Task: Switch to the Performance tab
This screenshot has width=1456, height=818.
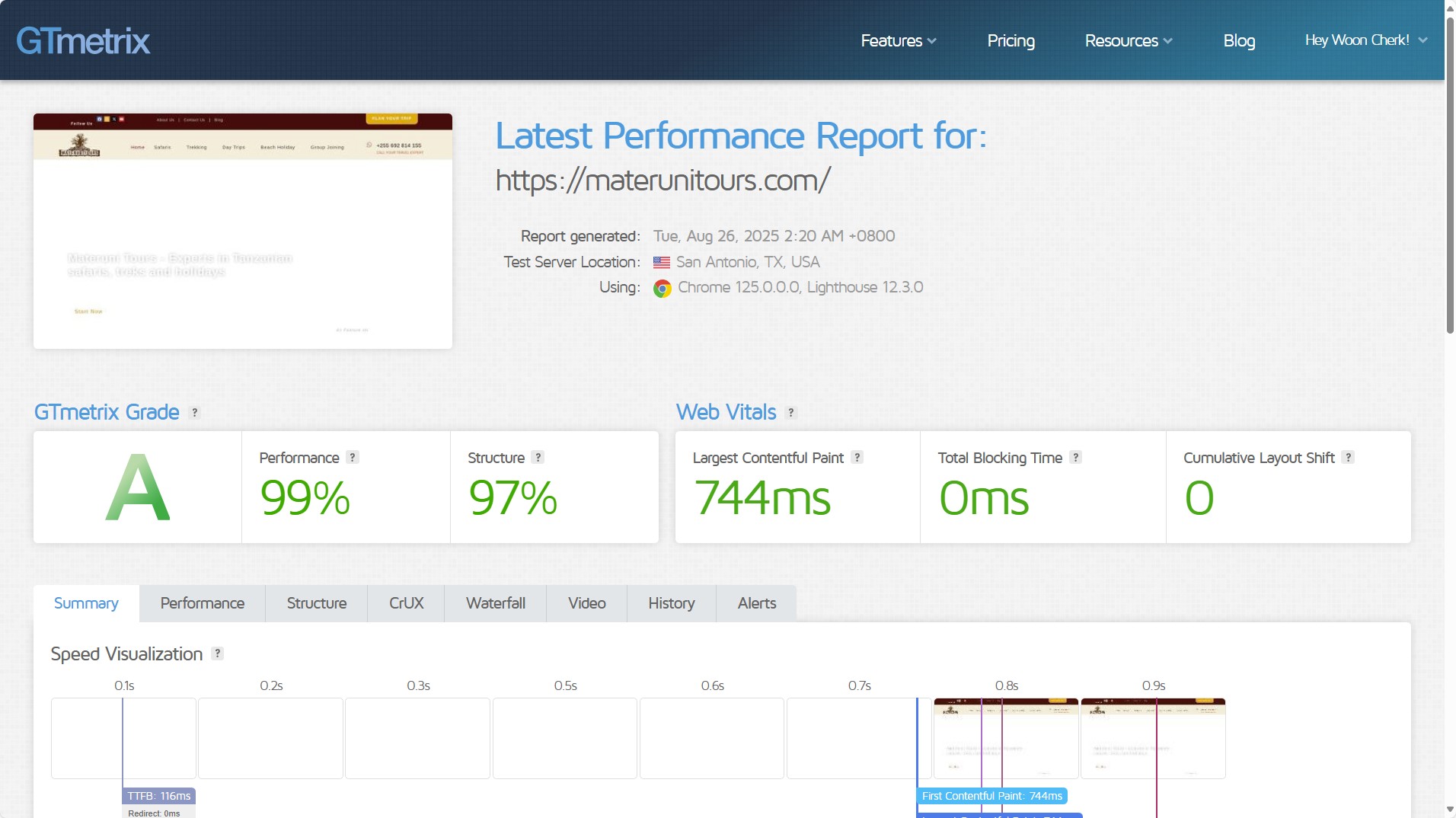Action: coord(203,603)
